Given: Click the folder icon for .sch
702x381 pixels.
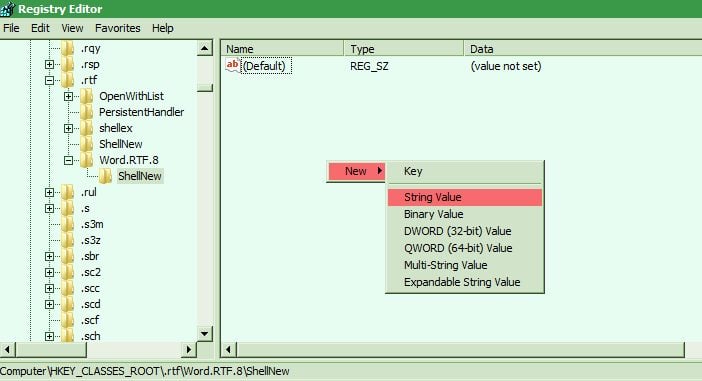Looking at the screenshot, I should point(68,336).
